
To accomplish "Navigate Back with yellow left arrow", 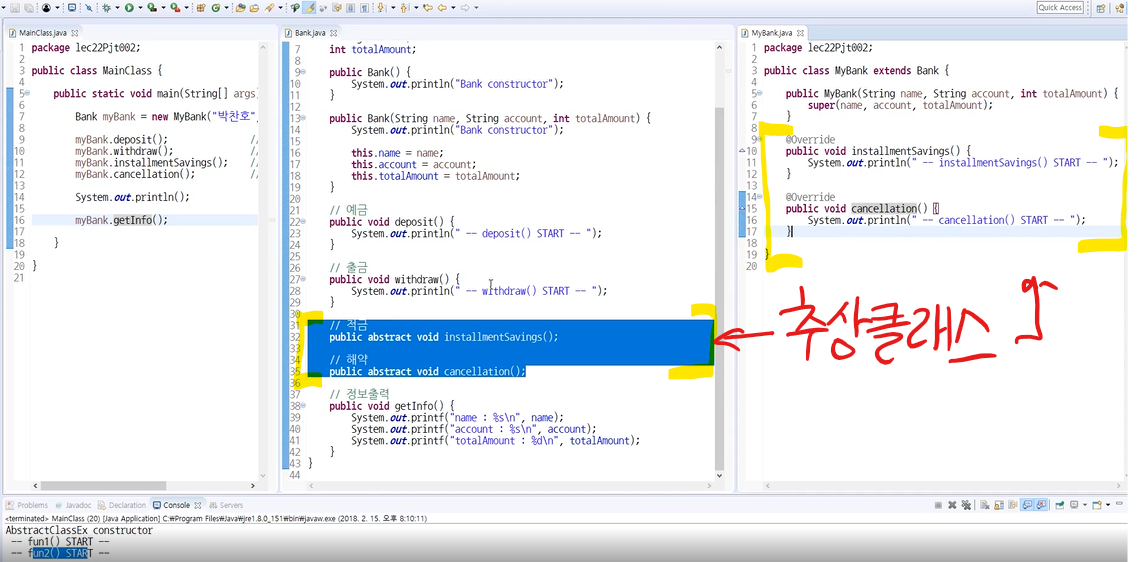I will click(442, 8).
